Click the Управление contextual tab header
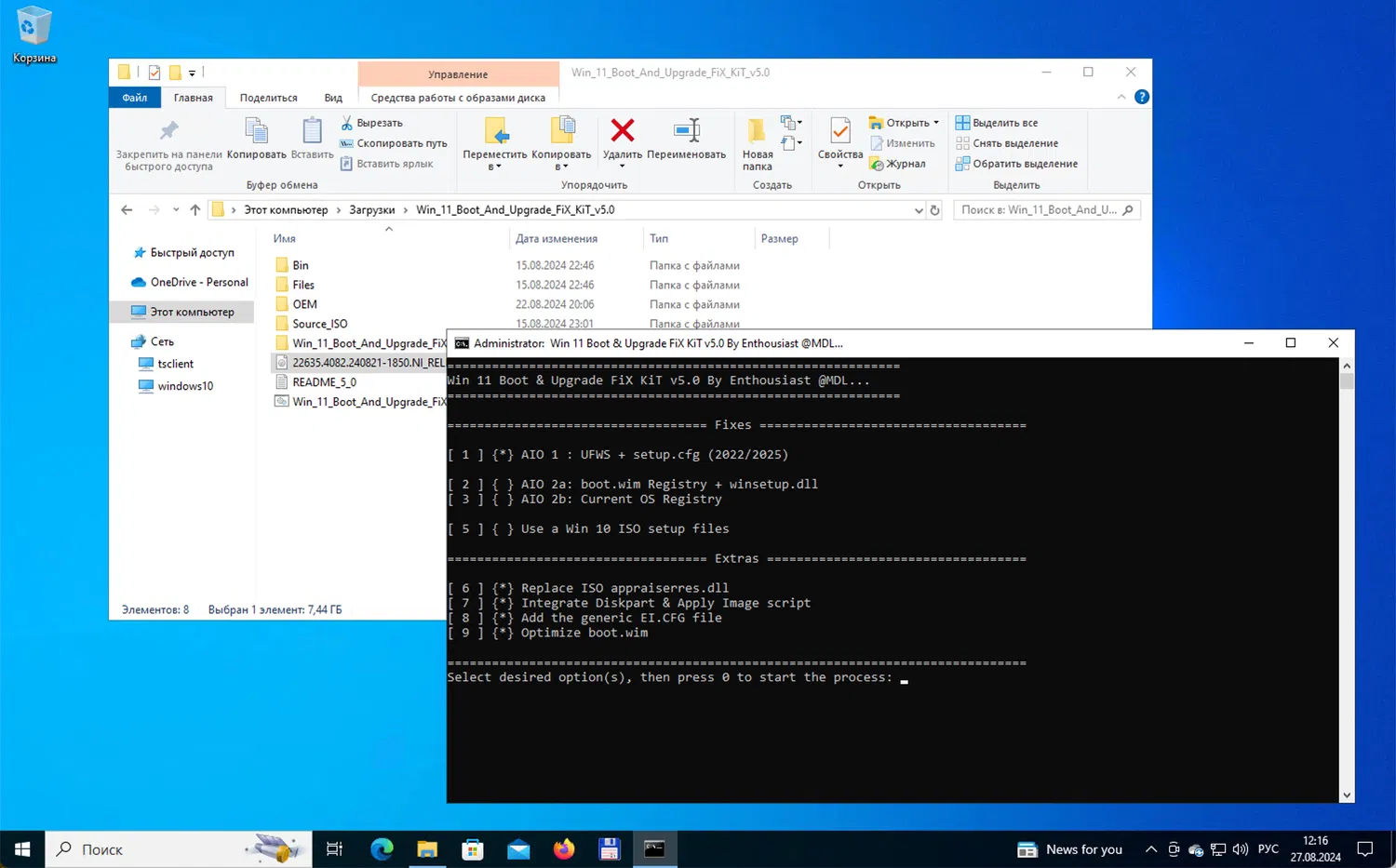Viewport: 1396px width, 868px height. [x=458, y=73]
